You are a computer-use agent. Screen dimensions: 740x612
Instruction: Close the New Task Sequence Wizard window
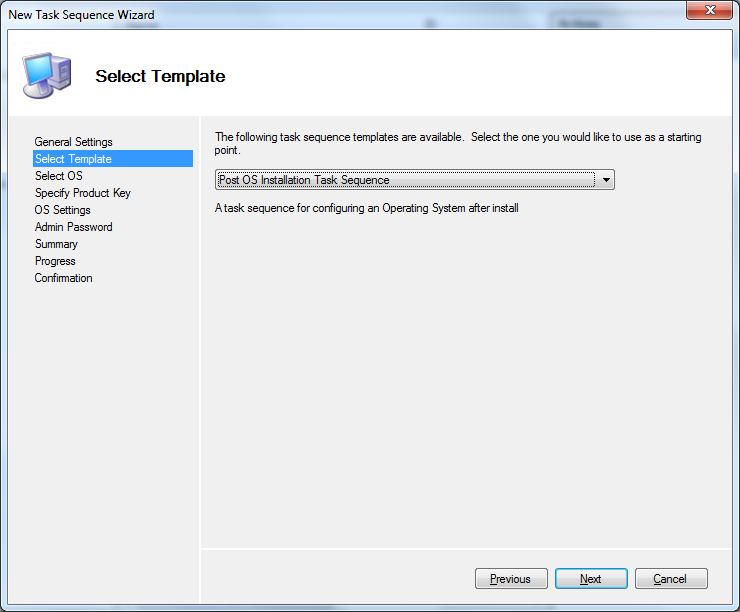click(709, 11)
